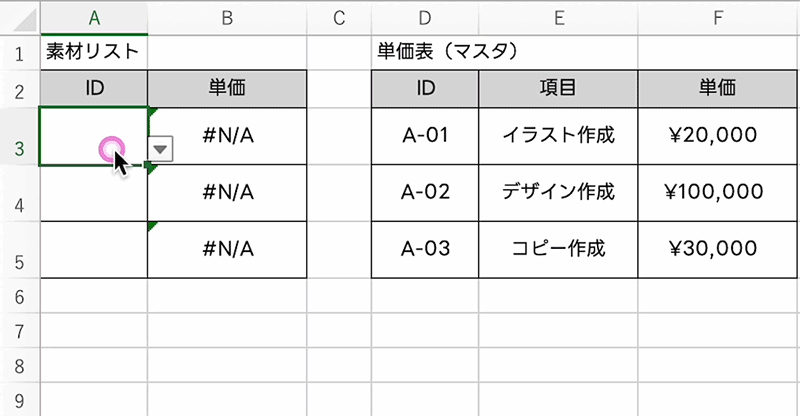800x416 pixels.
Task: Select the ¥30,000 price cell
Action: pos(718,248)
